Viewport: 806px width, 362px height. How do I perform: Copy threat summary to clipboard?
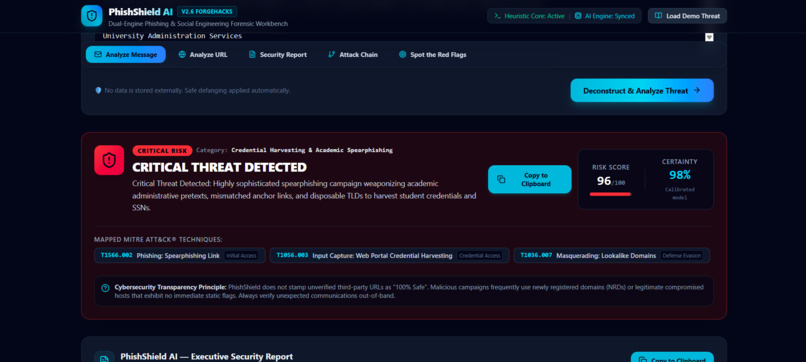(529, 179)
